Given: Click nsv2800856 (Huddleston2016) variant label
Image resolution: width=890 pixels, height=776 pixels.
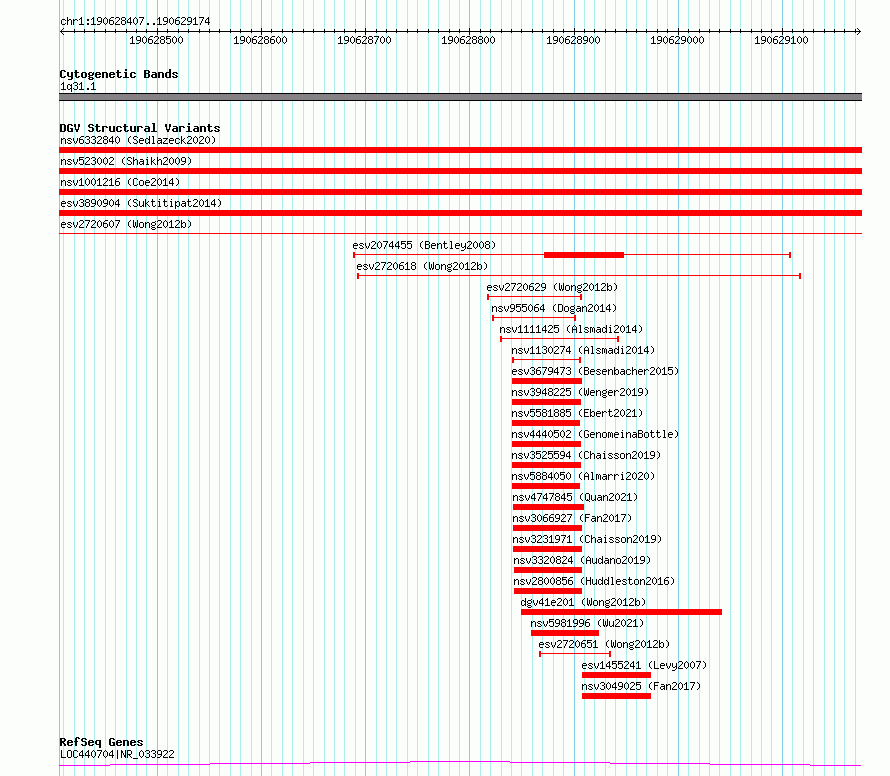Looking at the screenshot, I should tap(594, 581).
